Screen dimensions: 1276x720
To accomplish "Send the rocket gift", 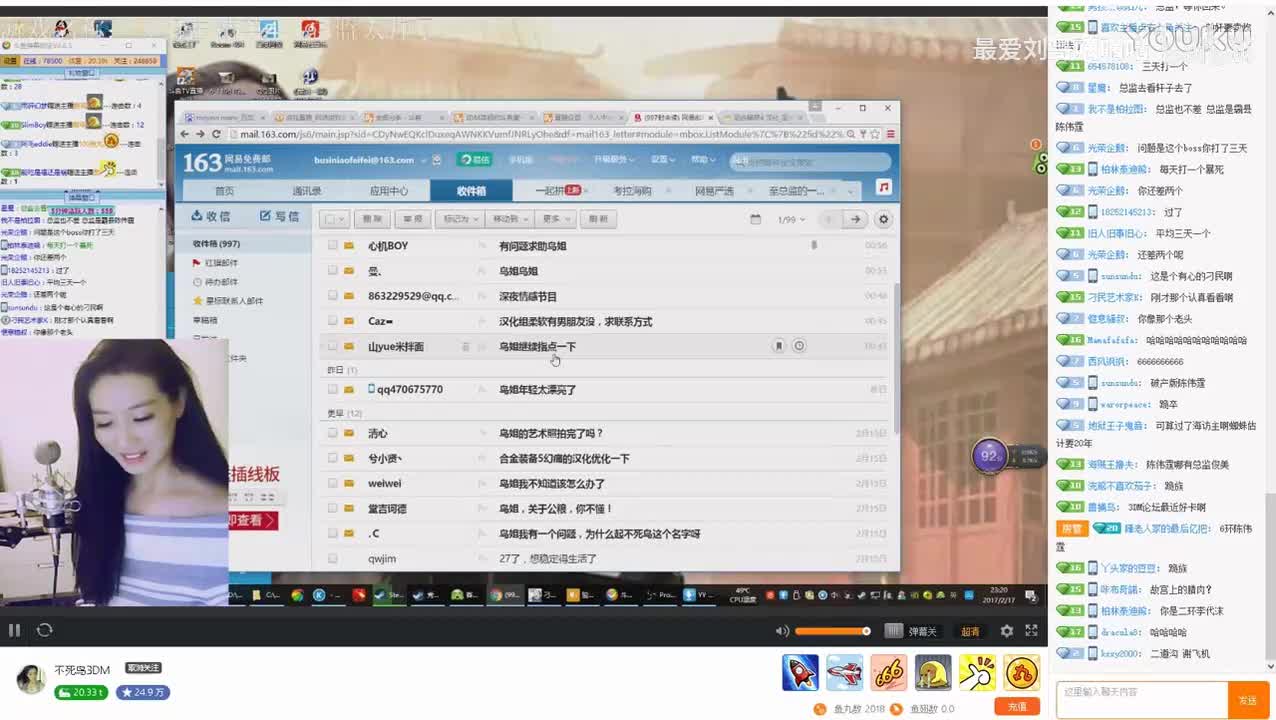I will click(800, 672).
